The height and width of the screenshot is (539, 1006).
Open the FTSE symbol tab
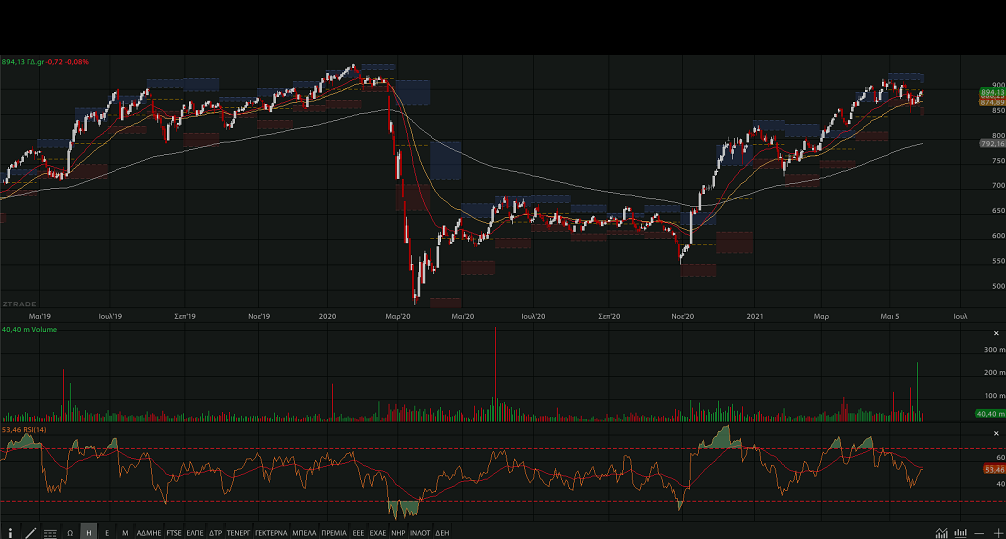(174, 533)
